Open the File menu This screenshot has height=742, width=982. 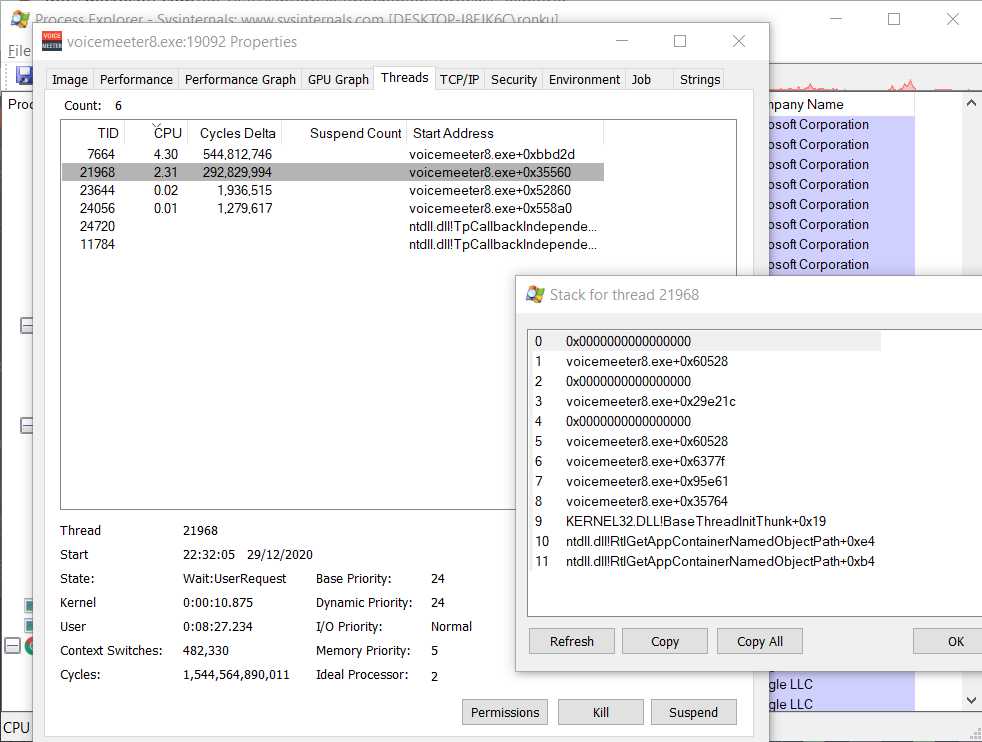19,50
